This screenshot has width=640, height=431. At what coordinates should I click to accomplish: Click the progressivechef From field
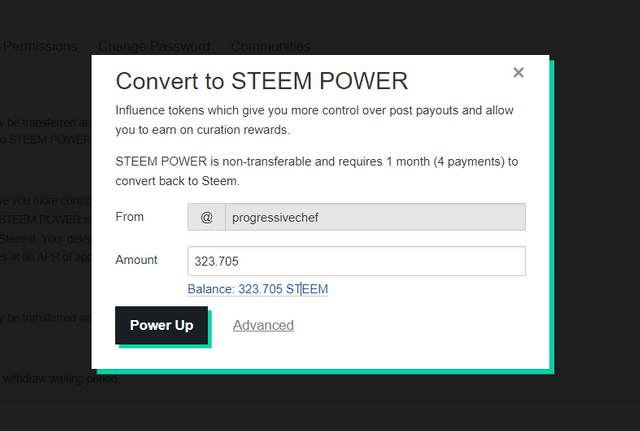[x=375, y=217]
